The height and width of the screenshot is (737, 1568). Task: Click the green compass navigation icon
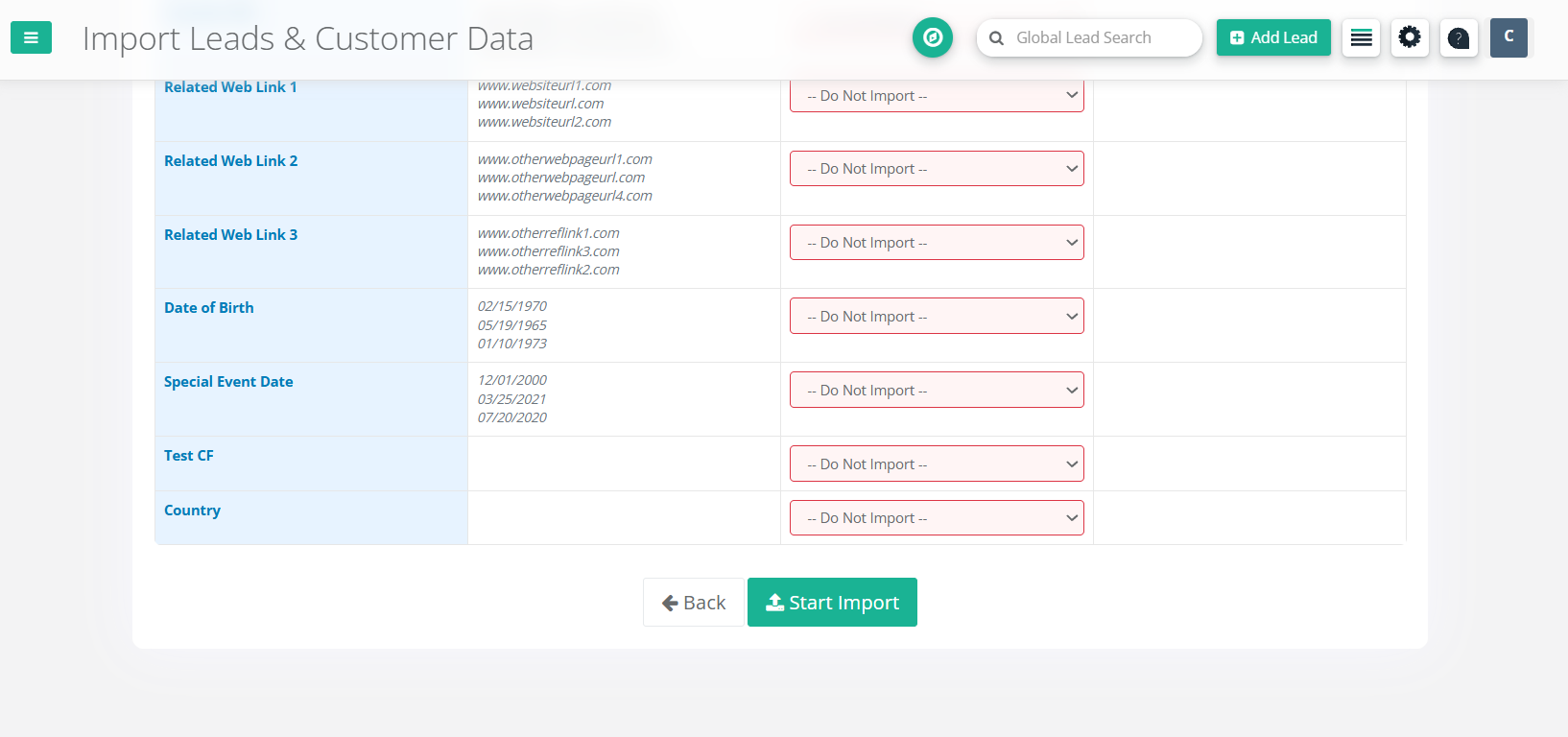coord(932,37)
